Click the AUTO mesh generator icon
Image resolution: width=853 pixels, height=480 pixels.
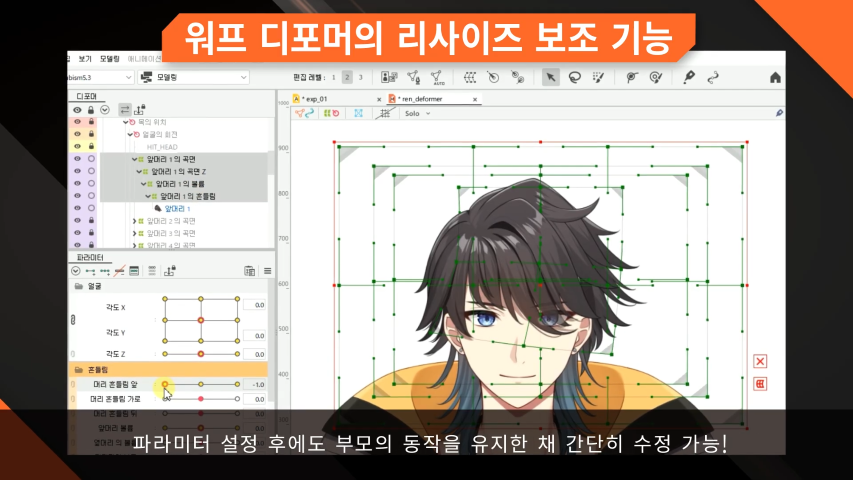437,78
